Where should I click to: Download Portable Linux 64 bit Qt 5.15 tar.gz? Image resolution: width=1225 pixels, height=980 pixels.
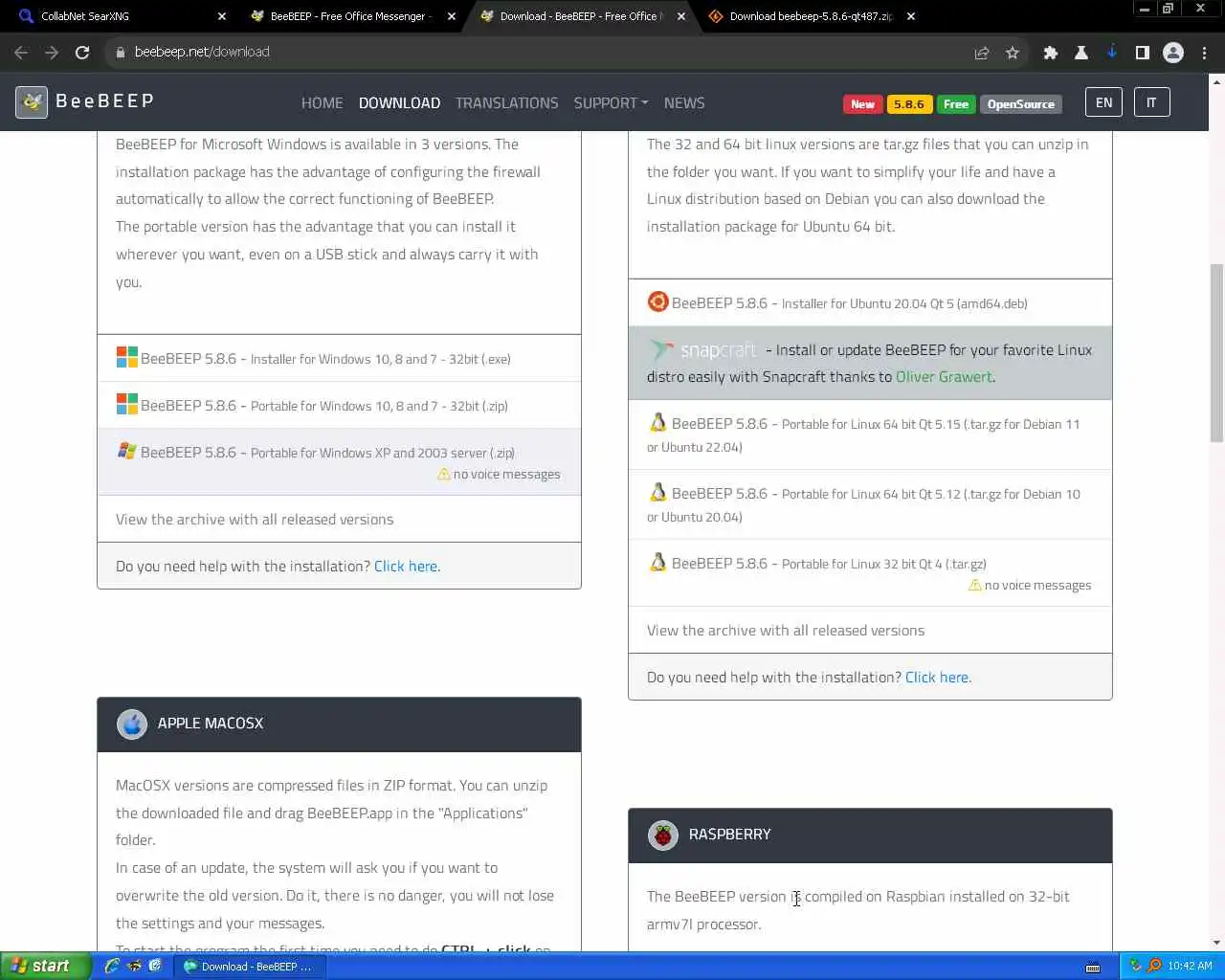coord(870,434)
